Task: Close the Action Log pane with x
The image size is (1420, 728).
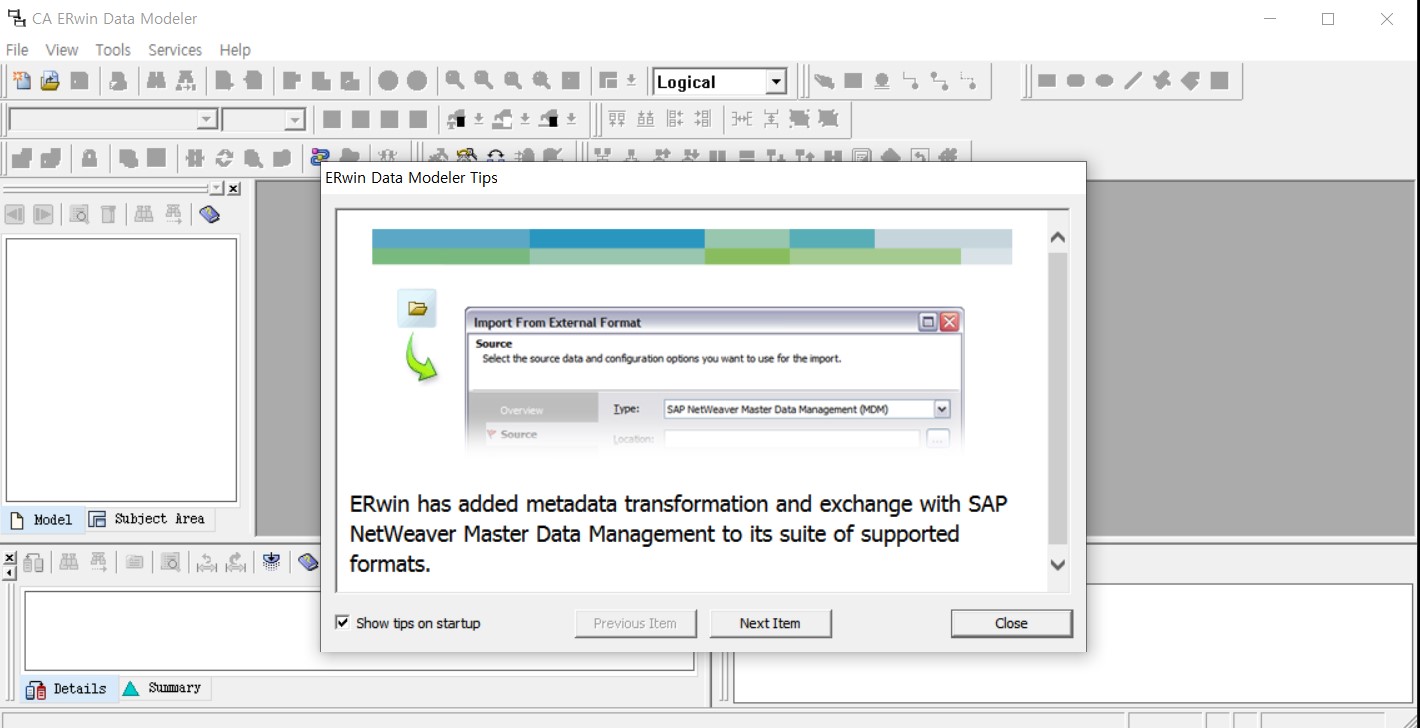Action: pos(9,557)
